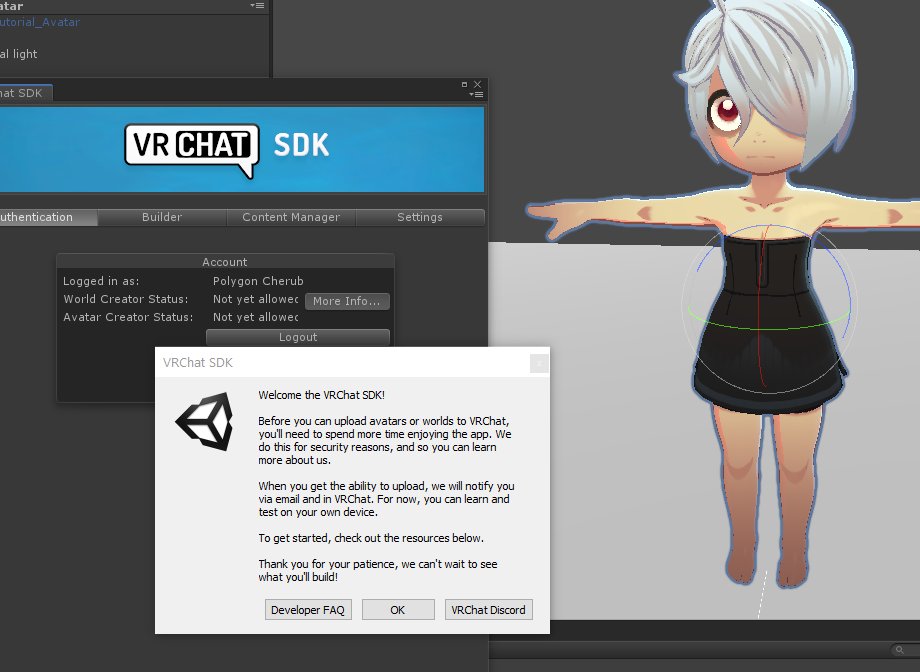Click the 'Account' section header
Screen dimensions: 920x672
click(225, 262)
